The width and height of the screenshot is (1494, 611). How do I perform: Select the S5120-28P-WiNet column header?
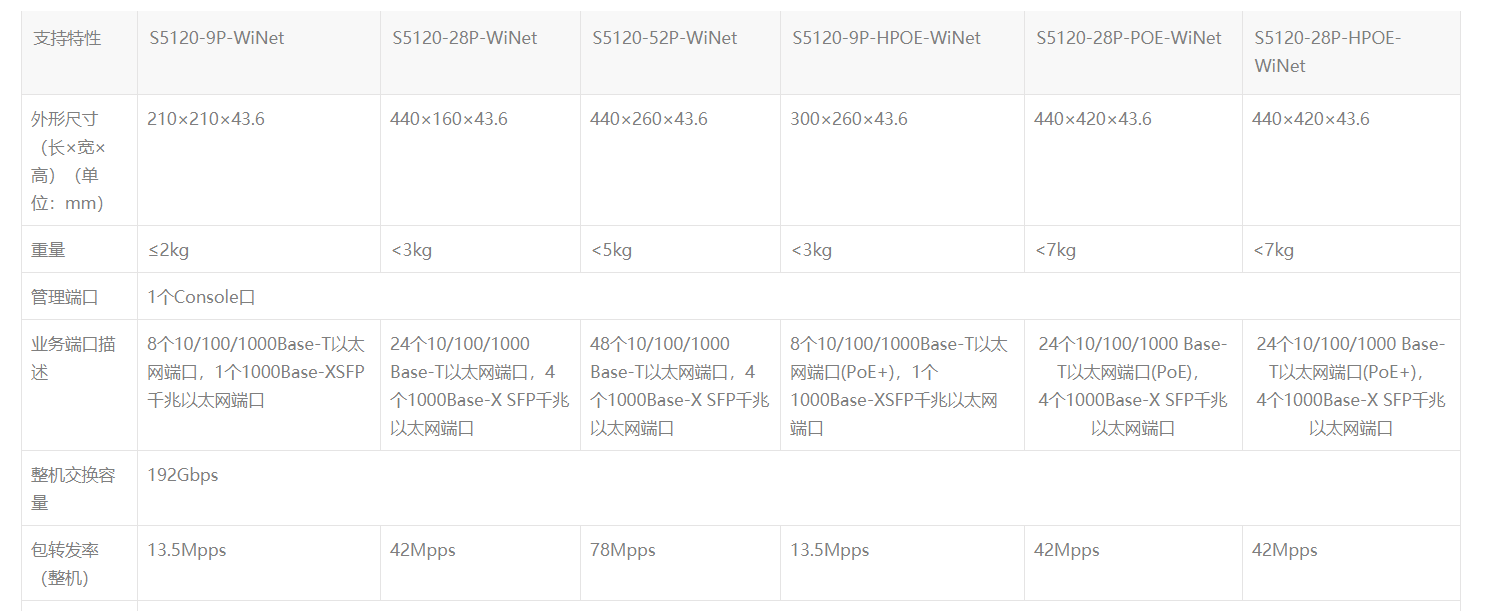(x=464, y=38)
